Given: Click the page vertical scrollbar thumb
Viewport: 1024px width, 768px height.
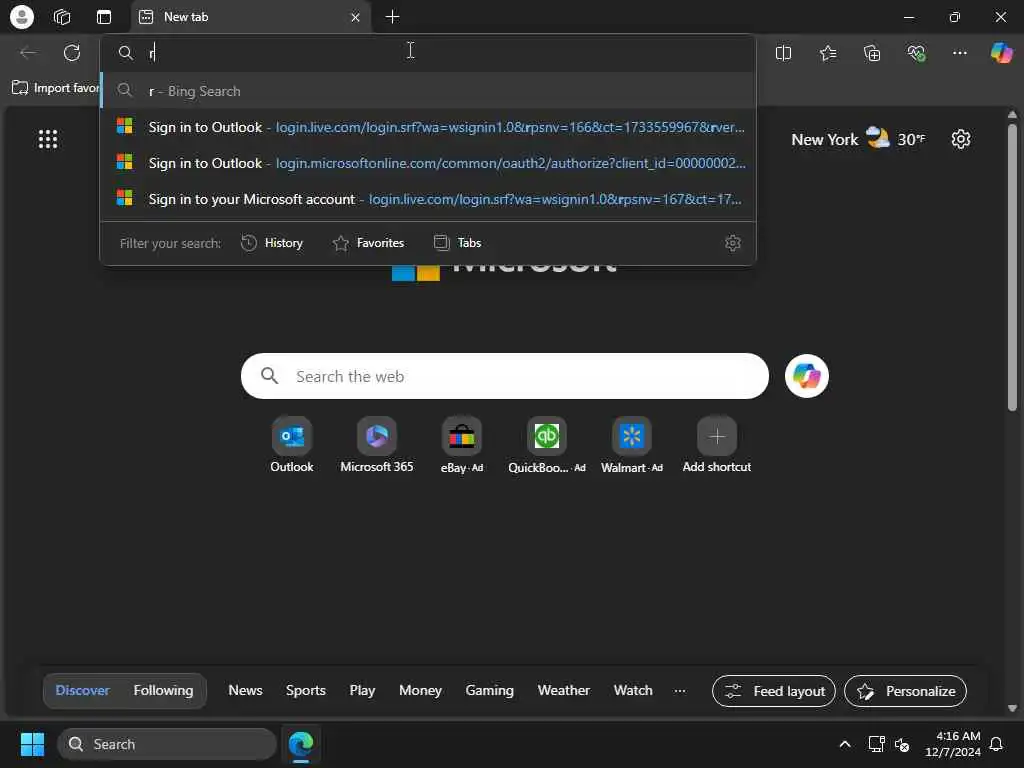Looking at the screenshot, I should click(1012, 268).
